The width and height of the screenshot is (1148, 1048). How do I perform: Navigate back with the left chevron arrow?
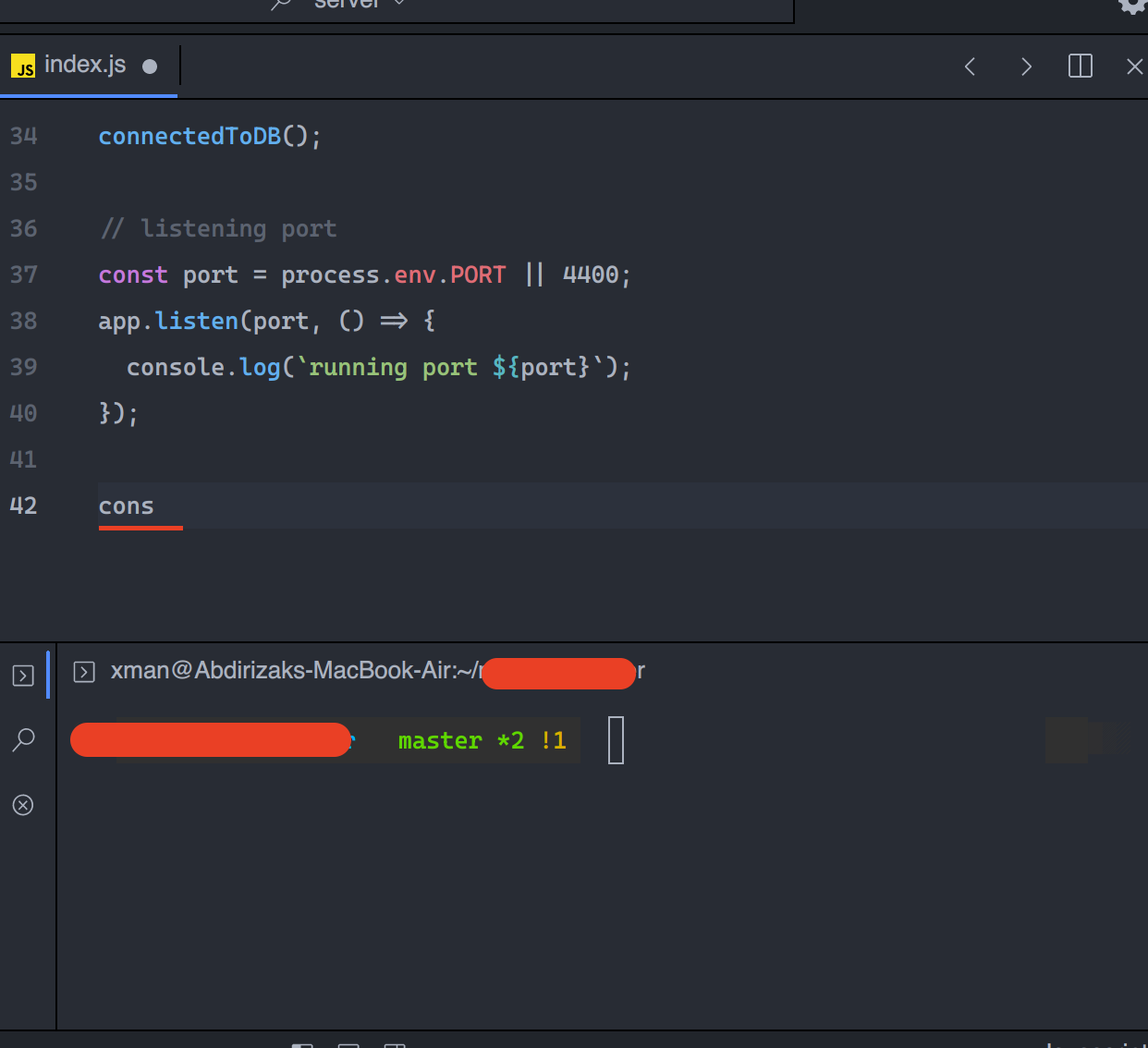tap(969, 66)
